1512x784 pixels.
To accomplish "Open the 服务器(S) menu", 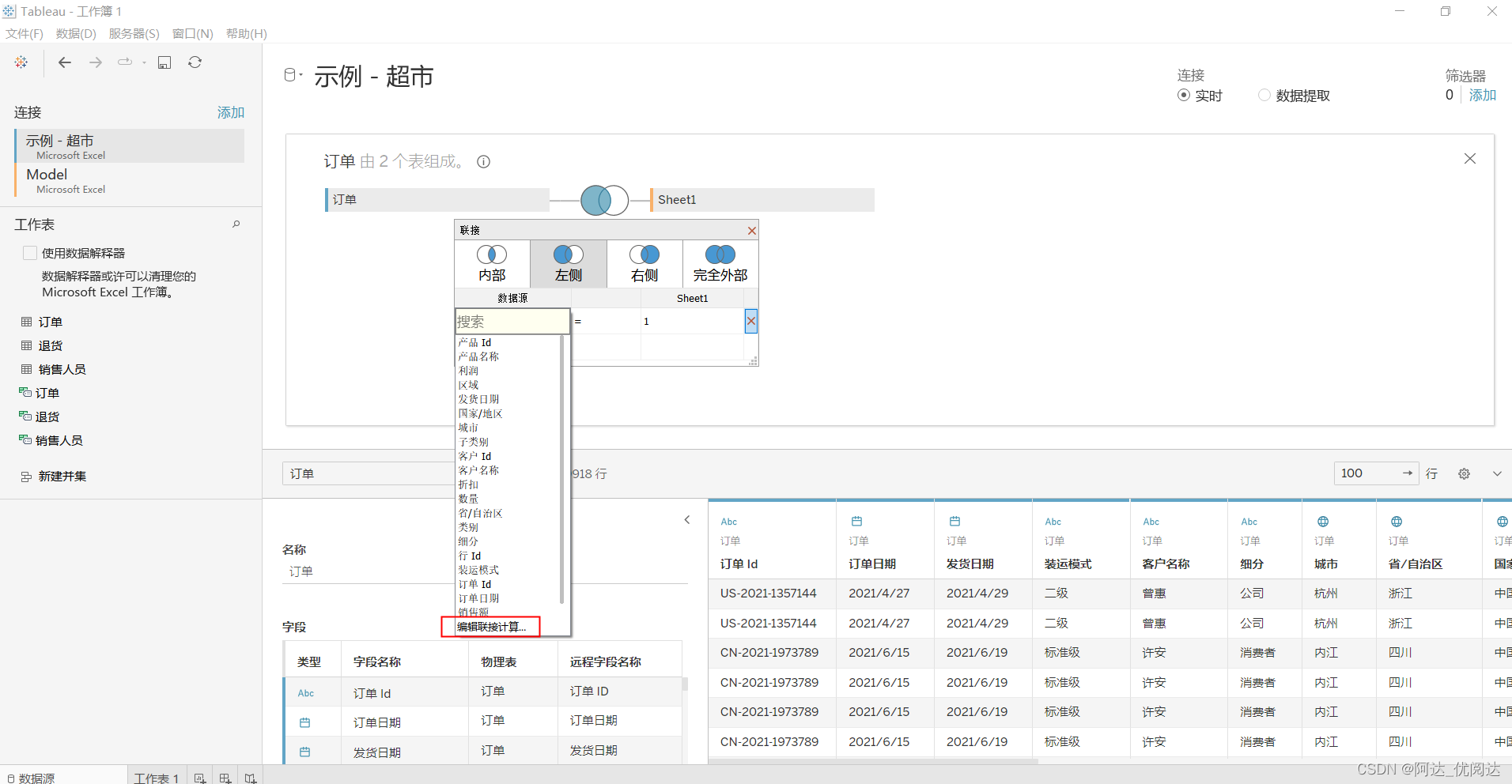I will [134, 33].
